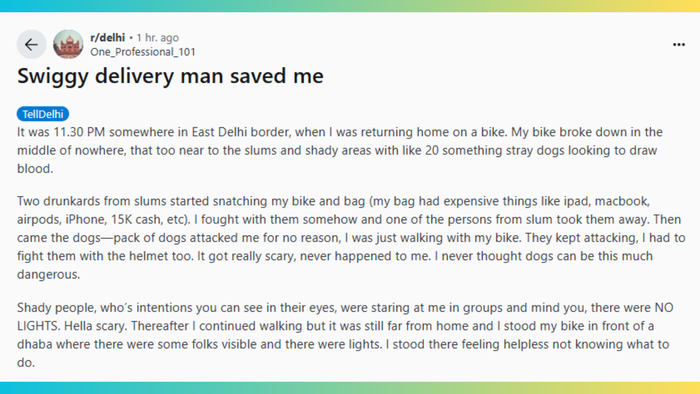Click the teal-to-yellow gradient bar at top

(350, 6)
